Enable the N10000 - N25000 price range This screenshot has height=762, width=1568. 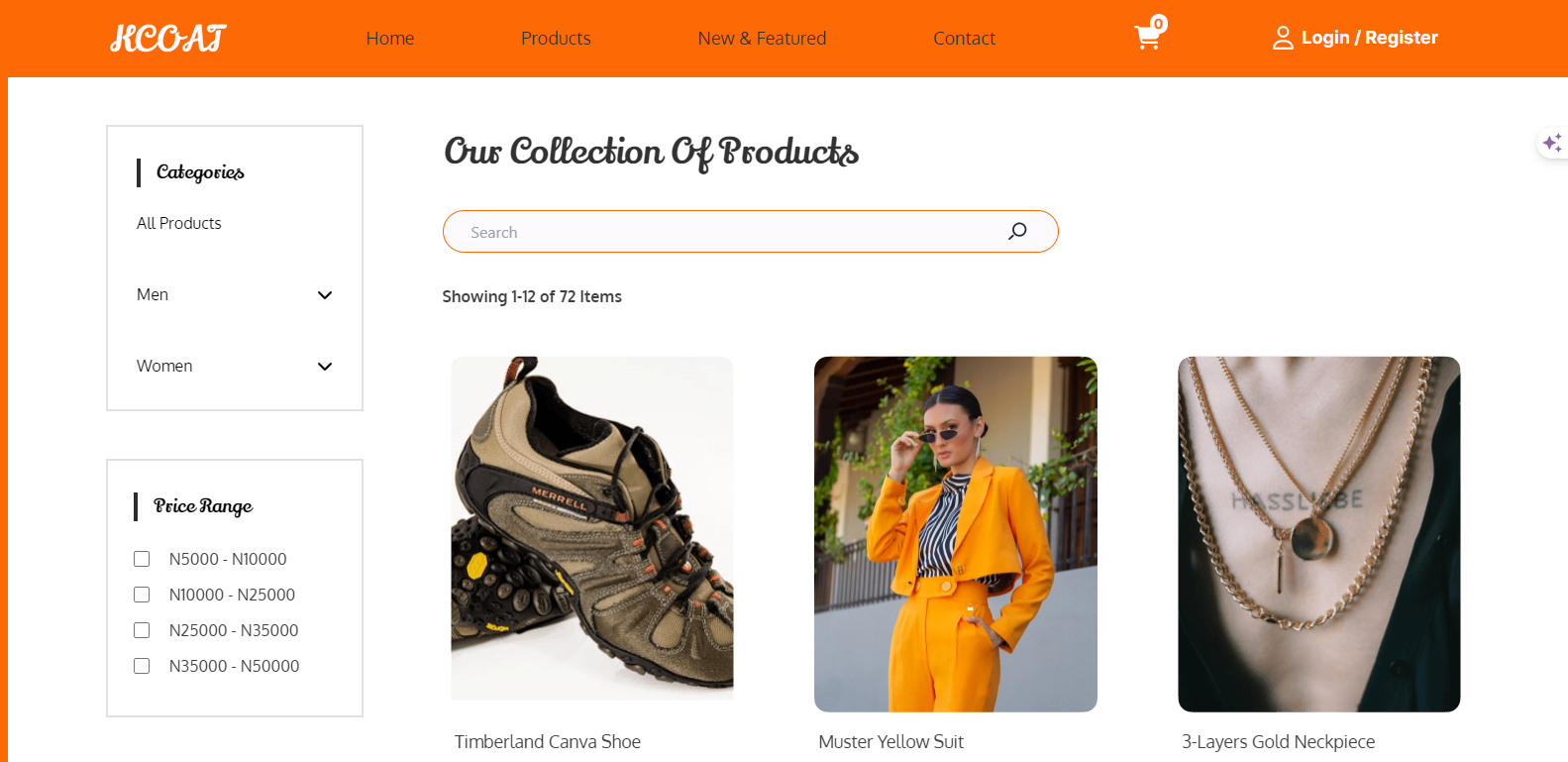[142, 594]
